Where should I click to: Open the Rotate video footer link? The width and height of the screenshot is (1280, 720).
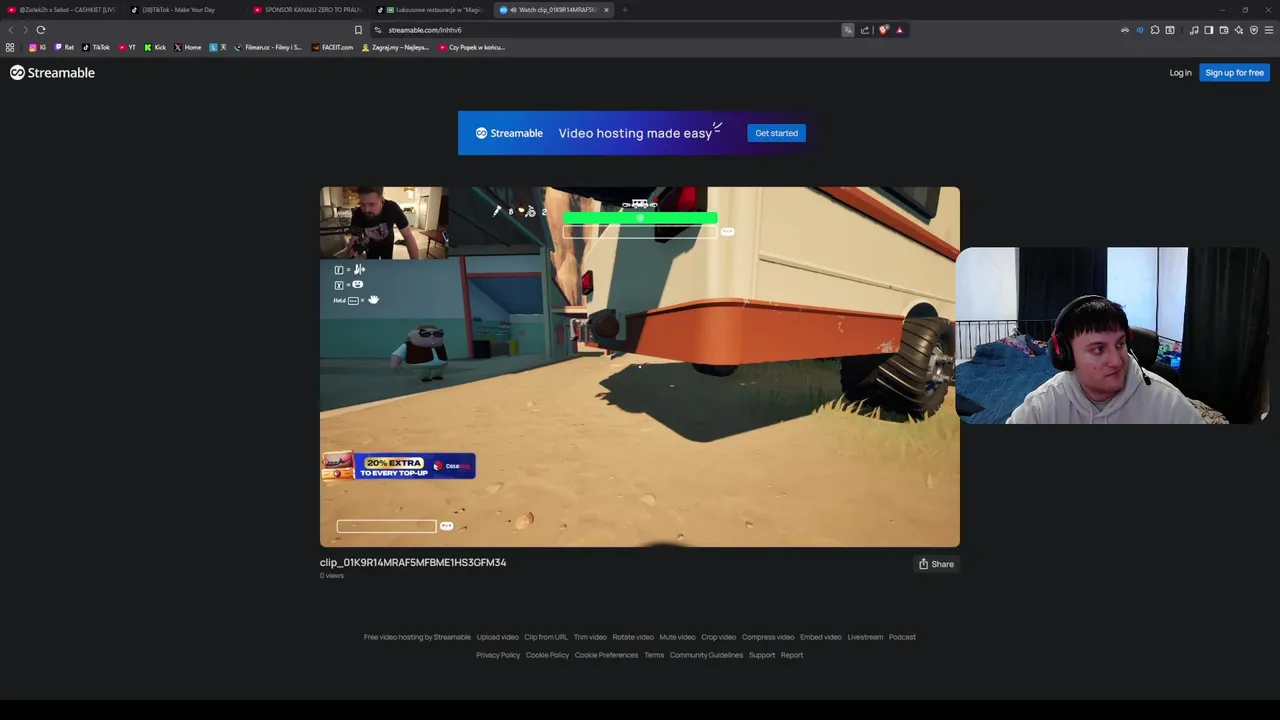[x=633, y=637]
